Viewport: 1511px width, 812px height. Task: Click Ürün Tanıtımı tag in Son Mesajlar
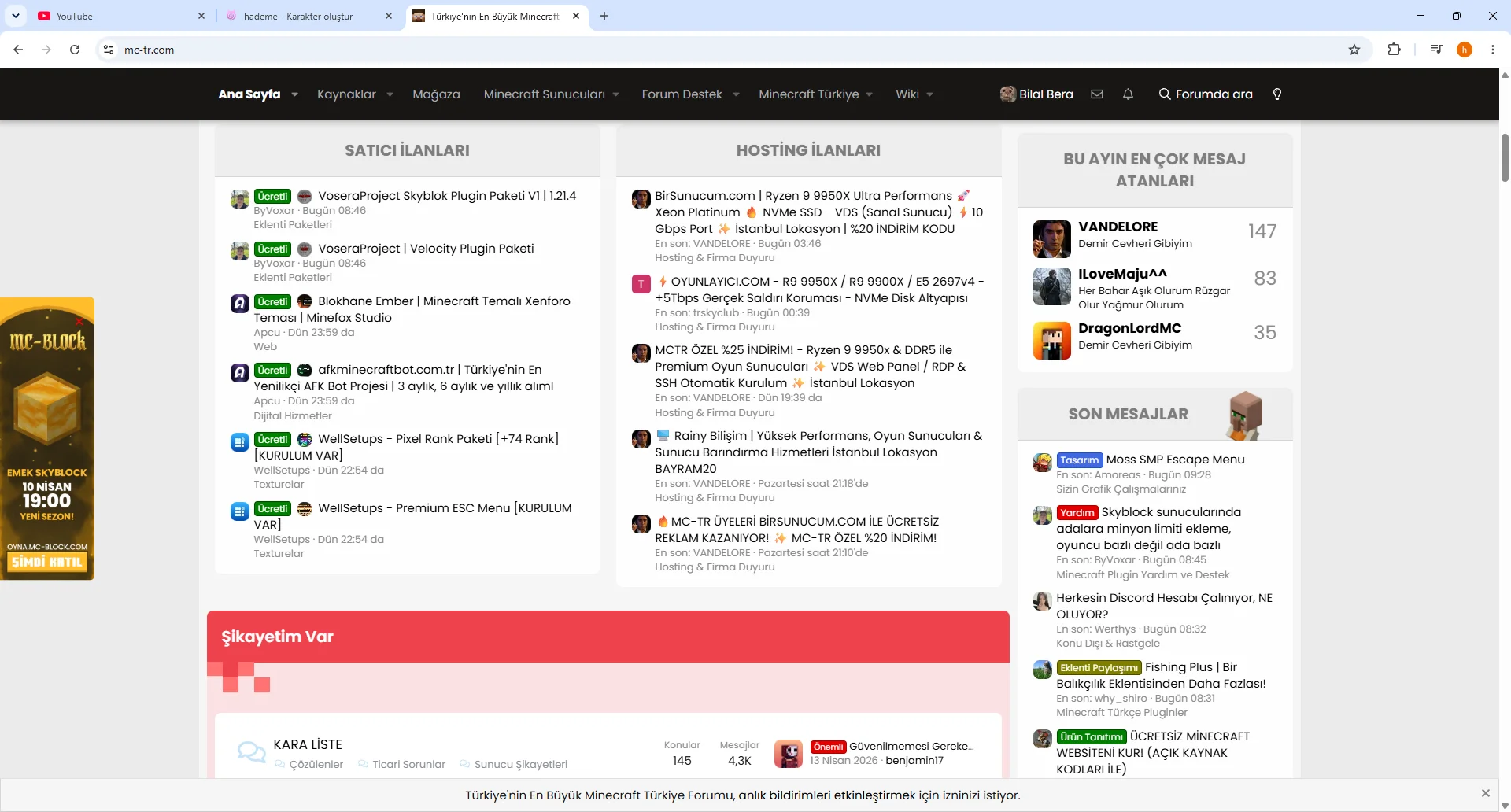click(1091, 737)
